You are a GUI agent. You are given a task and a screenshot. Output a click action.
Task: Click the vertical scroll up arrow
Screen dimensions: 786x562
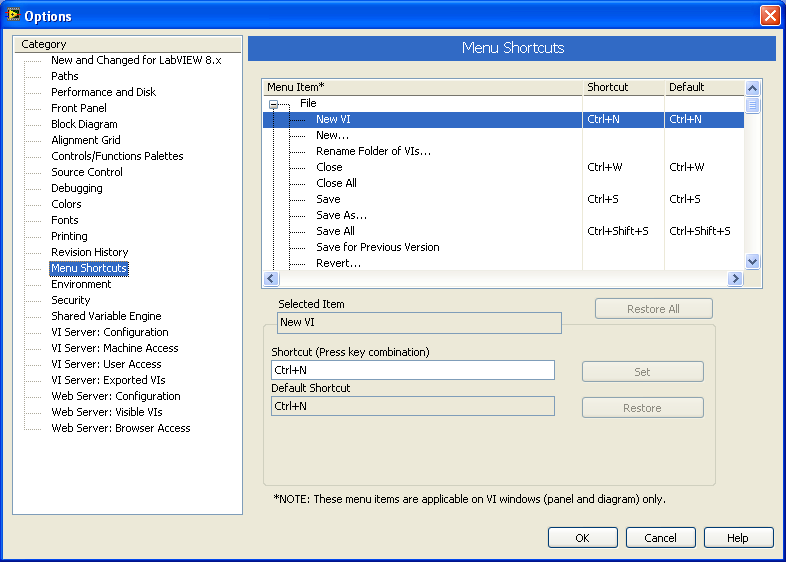(753, 88)
